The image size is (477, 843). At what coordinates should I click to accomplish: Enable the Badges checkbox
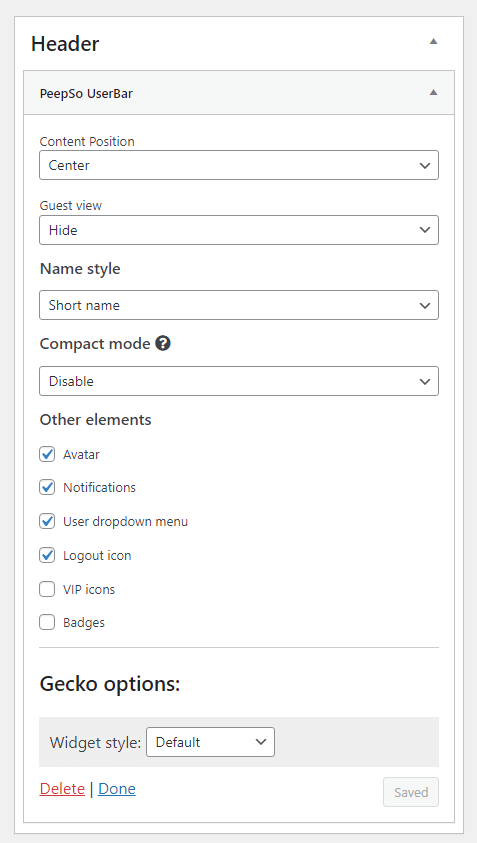pos(47,623)
